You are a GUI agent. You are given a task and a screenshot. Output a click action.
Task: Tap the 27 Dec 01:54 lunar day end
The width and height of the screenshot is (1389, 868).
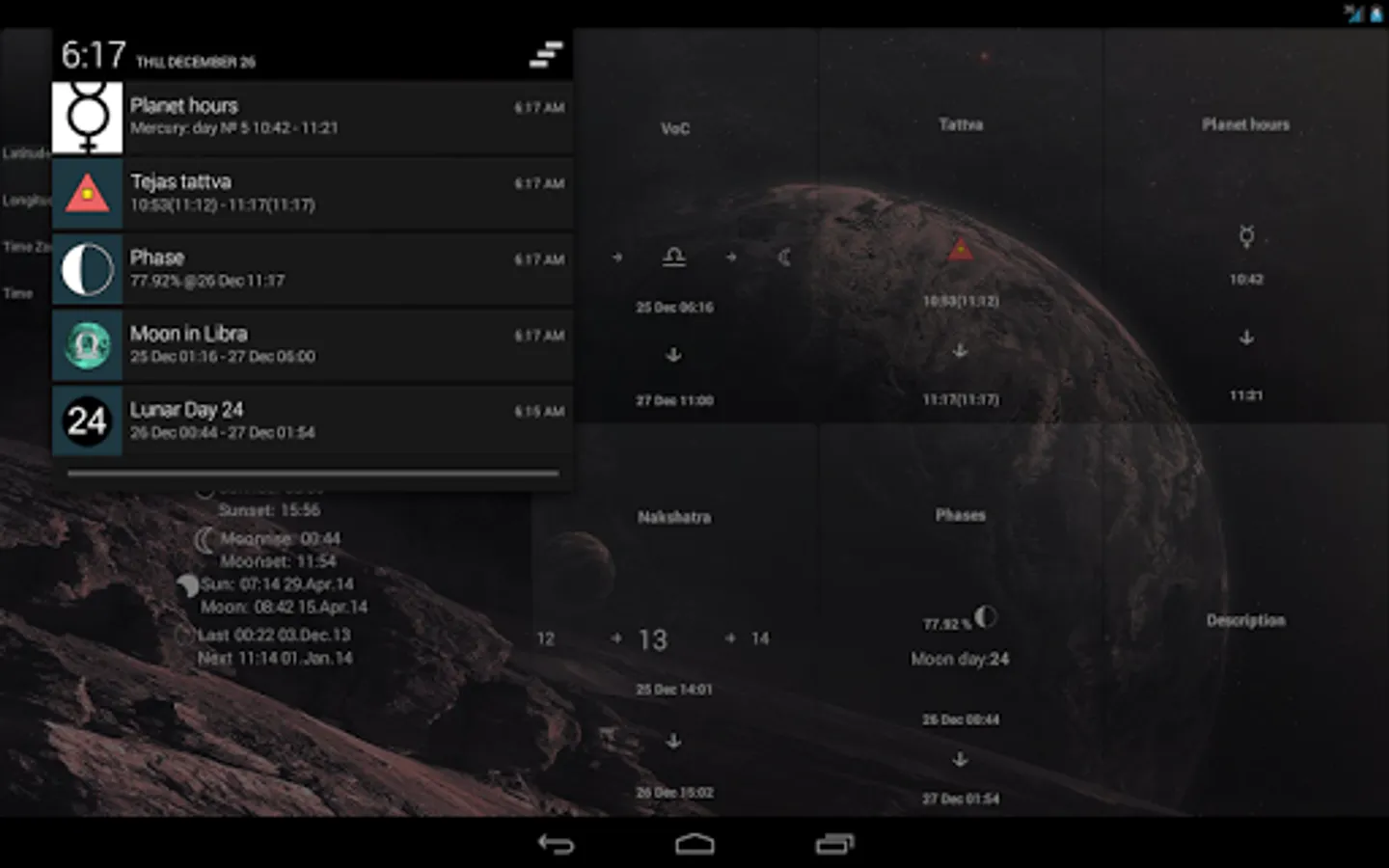click(x=961, y=799)
